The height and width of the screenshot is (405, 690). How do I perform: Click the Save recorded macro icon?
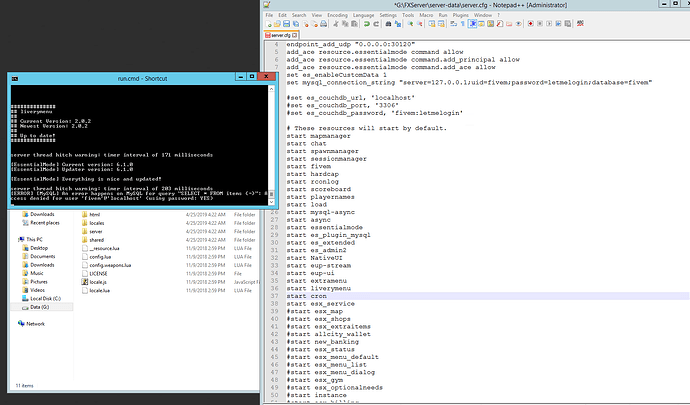[x=568, y=24]
